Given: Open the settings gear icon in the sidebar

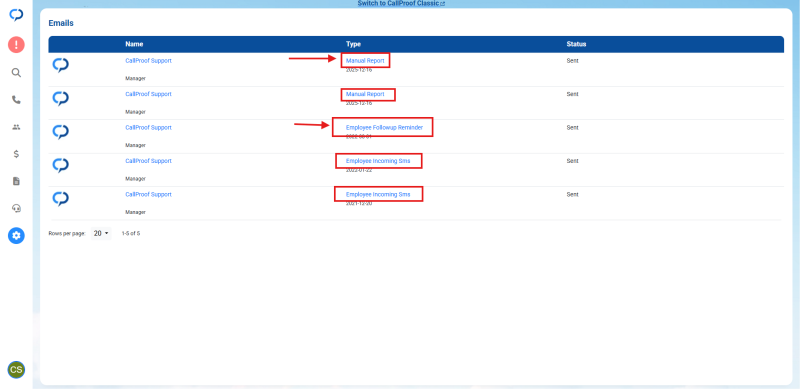Looking at the screenshot, I should (16, 235).
